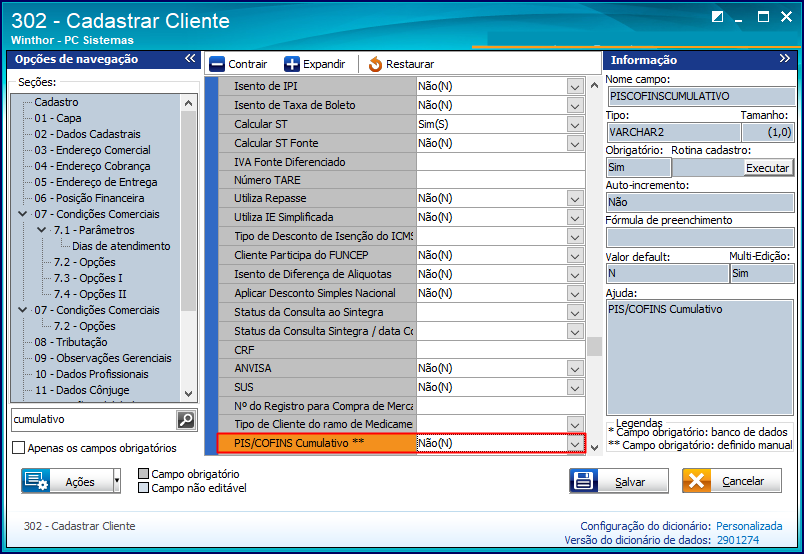Click the field grid scrollbar up arrow
804x554 pixels.
click(594, 85)
